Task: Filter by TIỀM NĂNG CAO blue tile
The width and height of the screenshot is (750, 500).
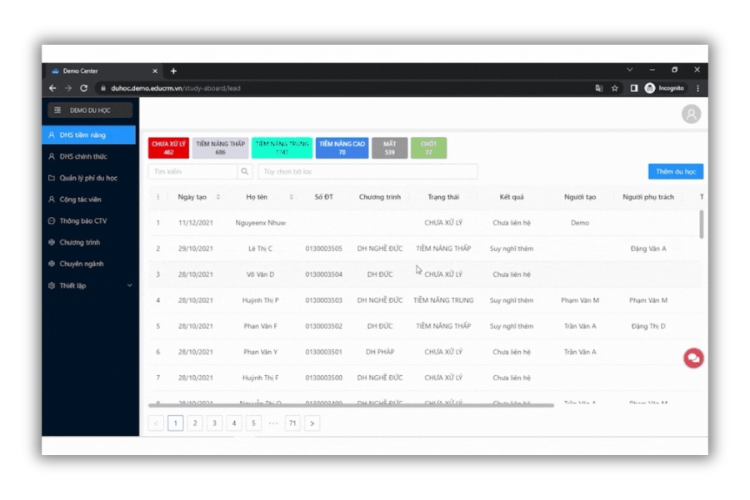Action: pyautogui.click(x=342, y=148)
